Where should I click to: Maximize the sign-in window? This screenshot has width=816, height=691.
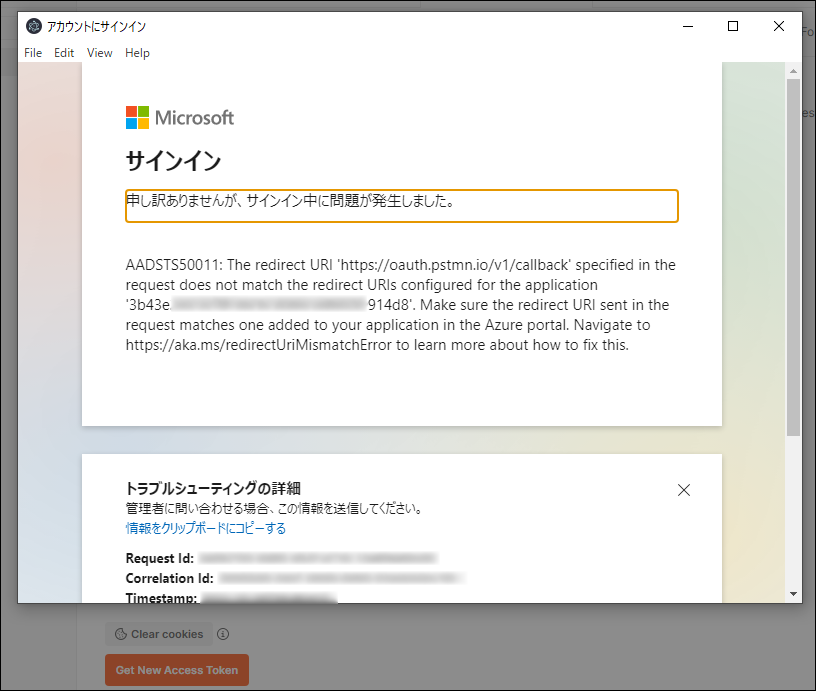[x=733, y=26]
